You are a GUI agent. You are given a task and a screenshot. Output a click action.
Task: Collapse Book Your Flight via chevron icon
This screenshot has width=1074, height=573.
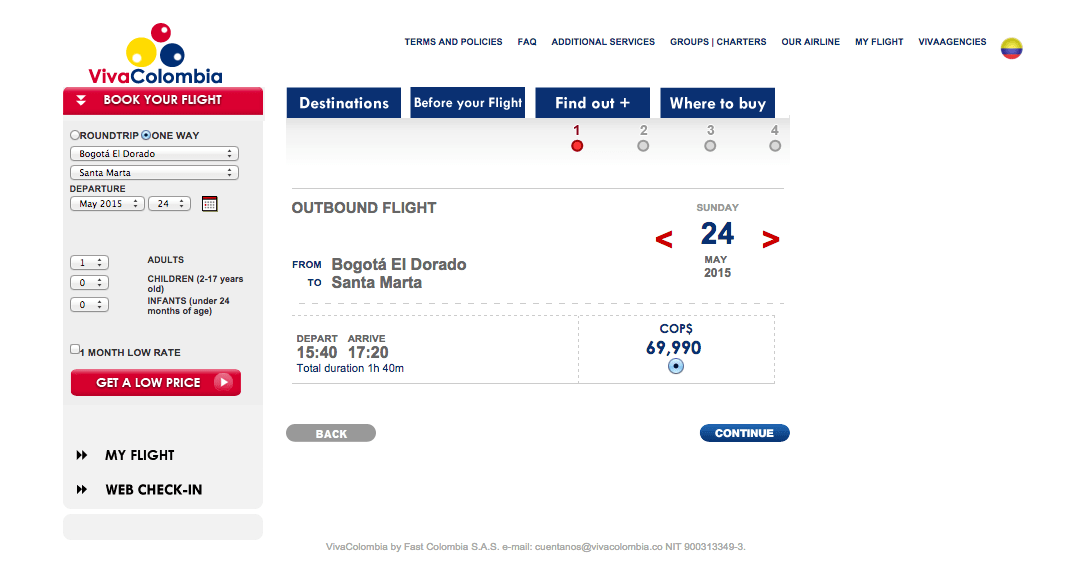click(x=81, y=100)
